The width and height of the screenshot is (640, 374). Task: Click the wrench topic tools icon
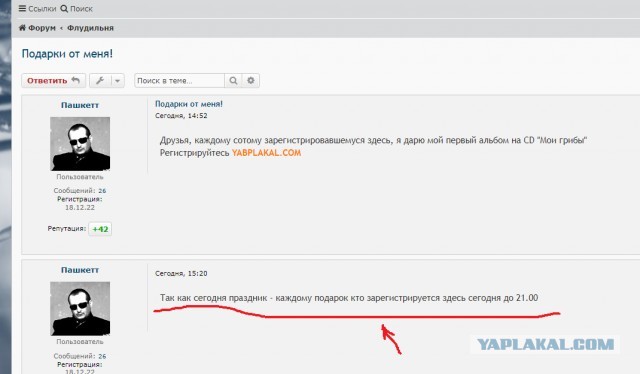100,80
